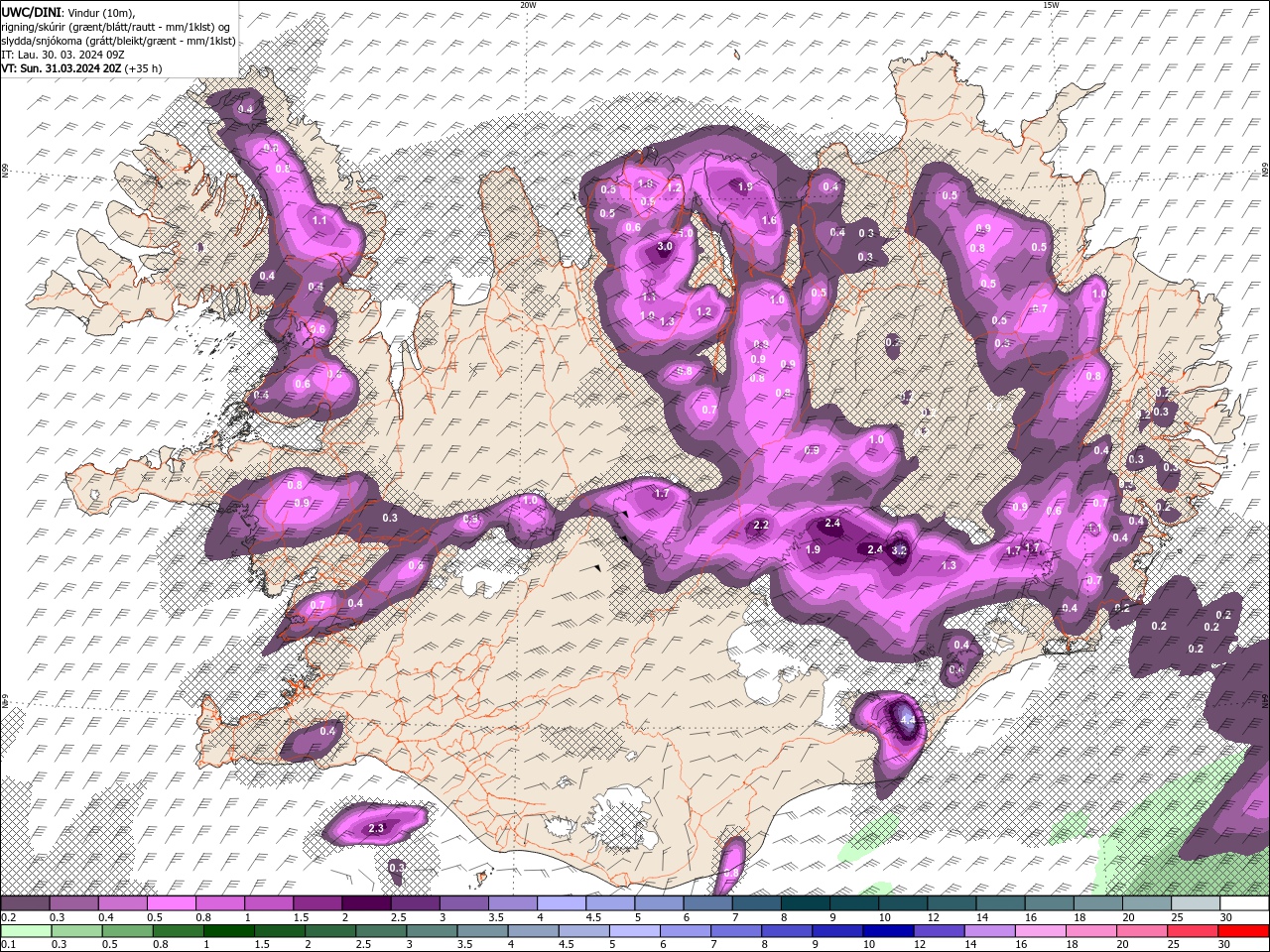The height and width of the screenshot is (952, 1270).
Task: Click the red 30 mm swatch in rain legend
Action: [x=1244, y=931]
